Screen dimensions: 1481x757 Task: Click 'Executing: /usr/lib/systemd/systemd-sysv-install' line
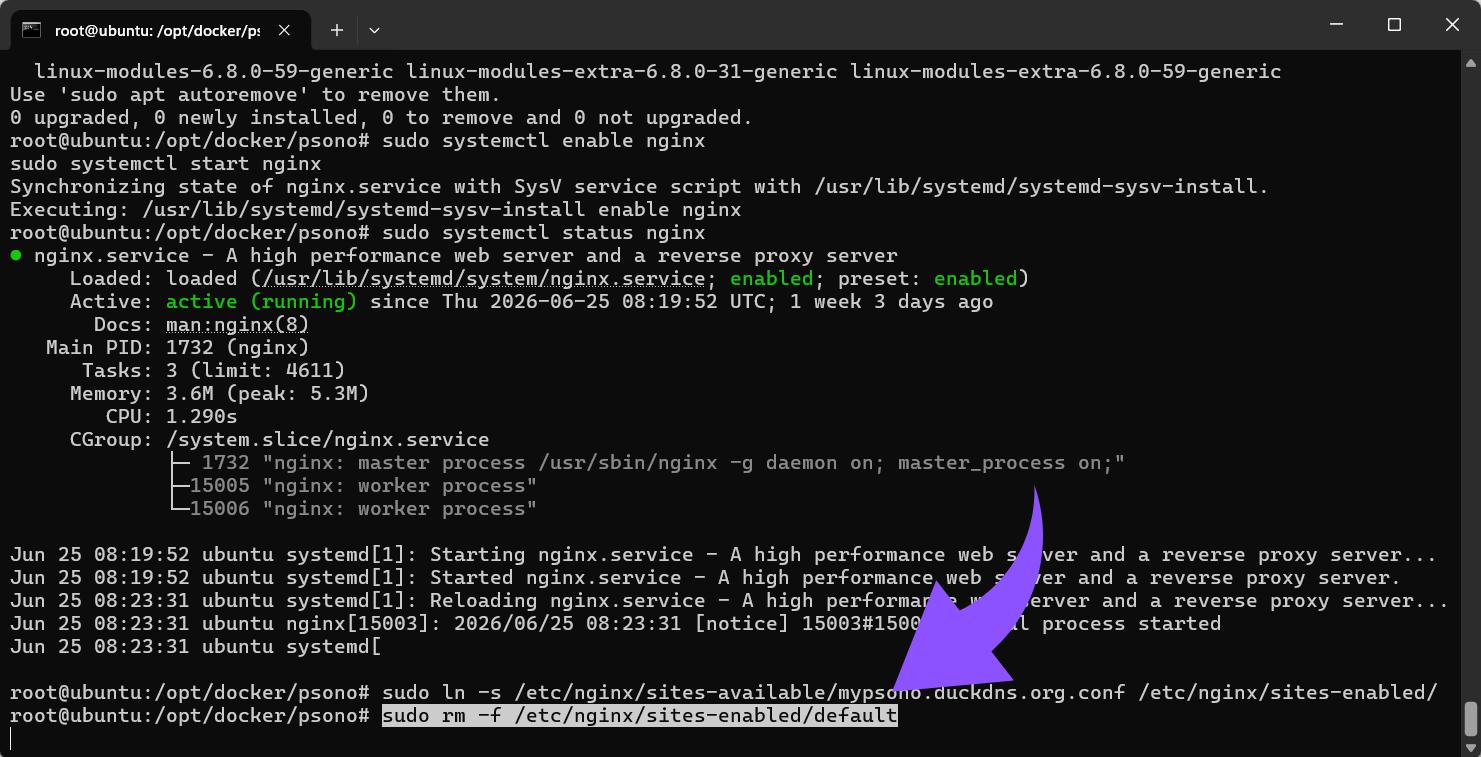point(375,210)
